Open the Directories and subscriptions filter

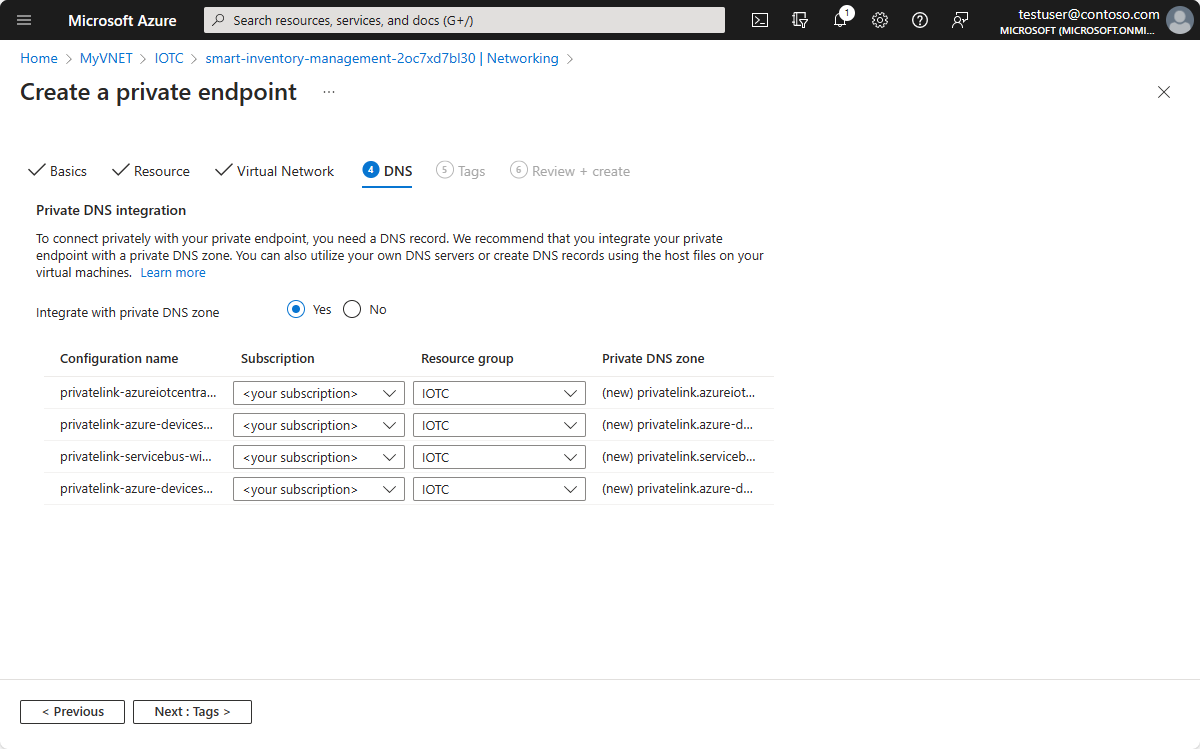coord(800,19)
